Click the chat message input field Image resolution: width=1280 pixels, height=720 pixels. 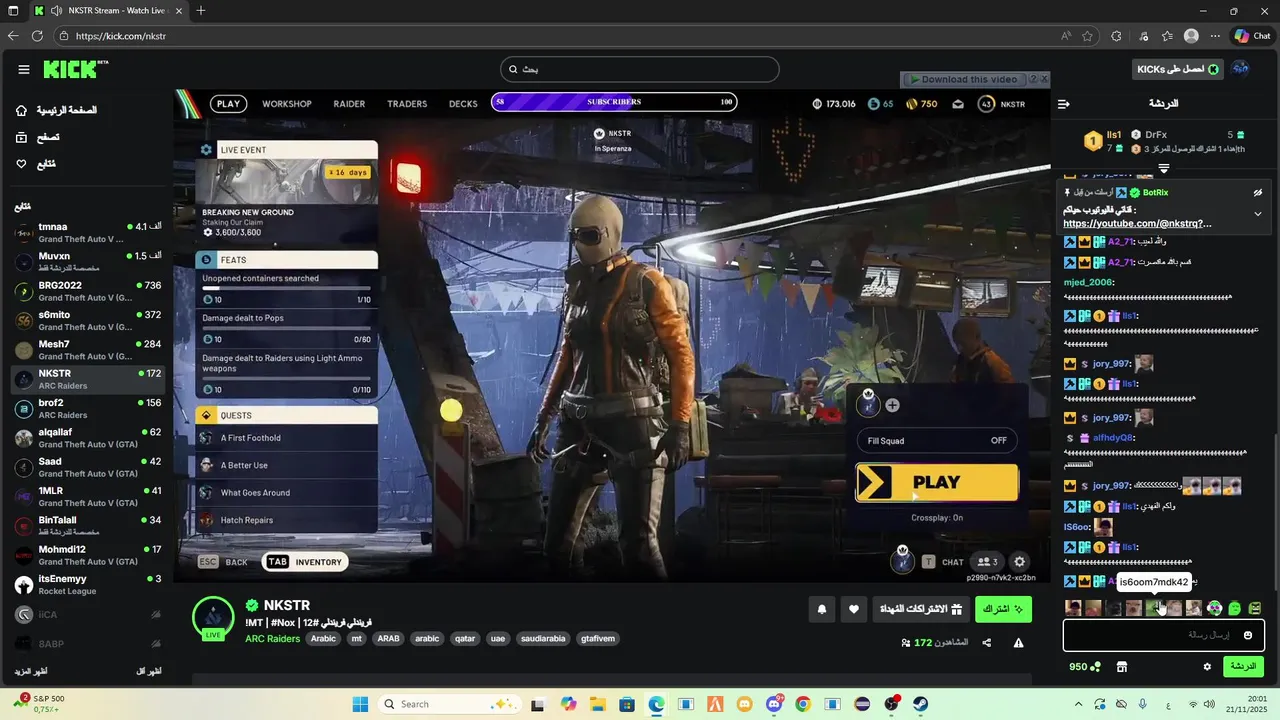pos(1163,635)
